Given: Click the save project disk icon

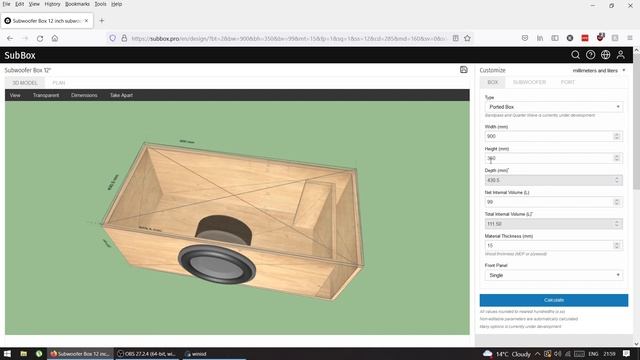Looking at the screenshot, I should coord(464,70).
